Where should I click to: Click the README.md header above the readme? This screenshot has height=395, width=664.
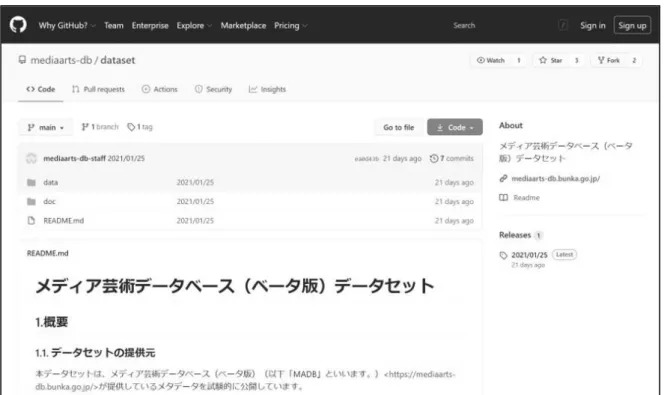point(47,253)
